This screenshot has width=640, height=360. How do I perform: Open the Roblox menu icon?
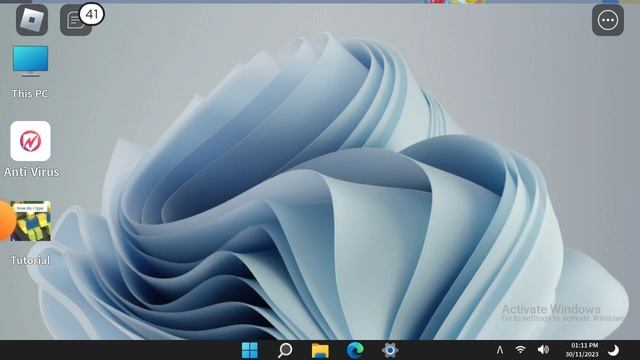[32, 20]
